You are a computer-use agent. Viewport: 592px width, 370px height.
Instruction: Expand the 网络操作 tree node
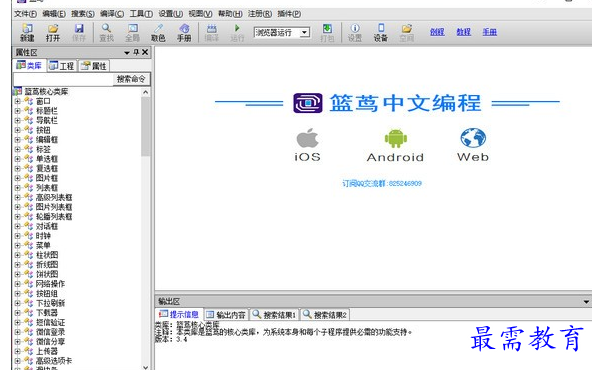point(17,284)
